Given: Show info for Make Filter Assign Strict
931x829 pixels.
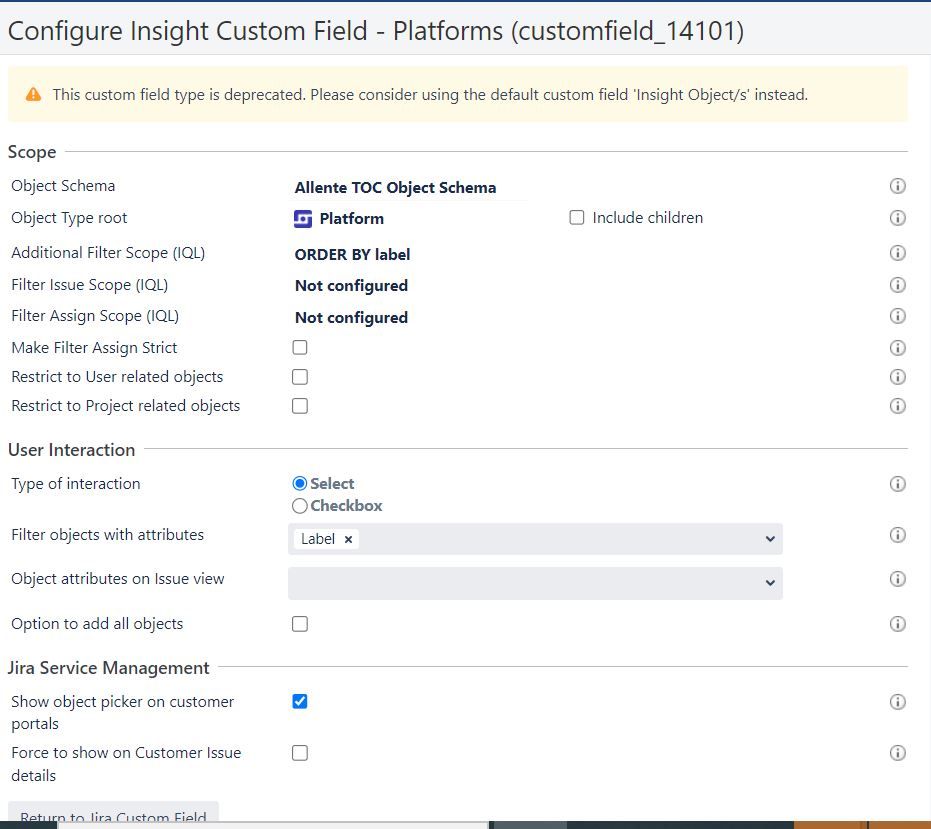Looking at the screenshot, I should point(897,347).
